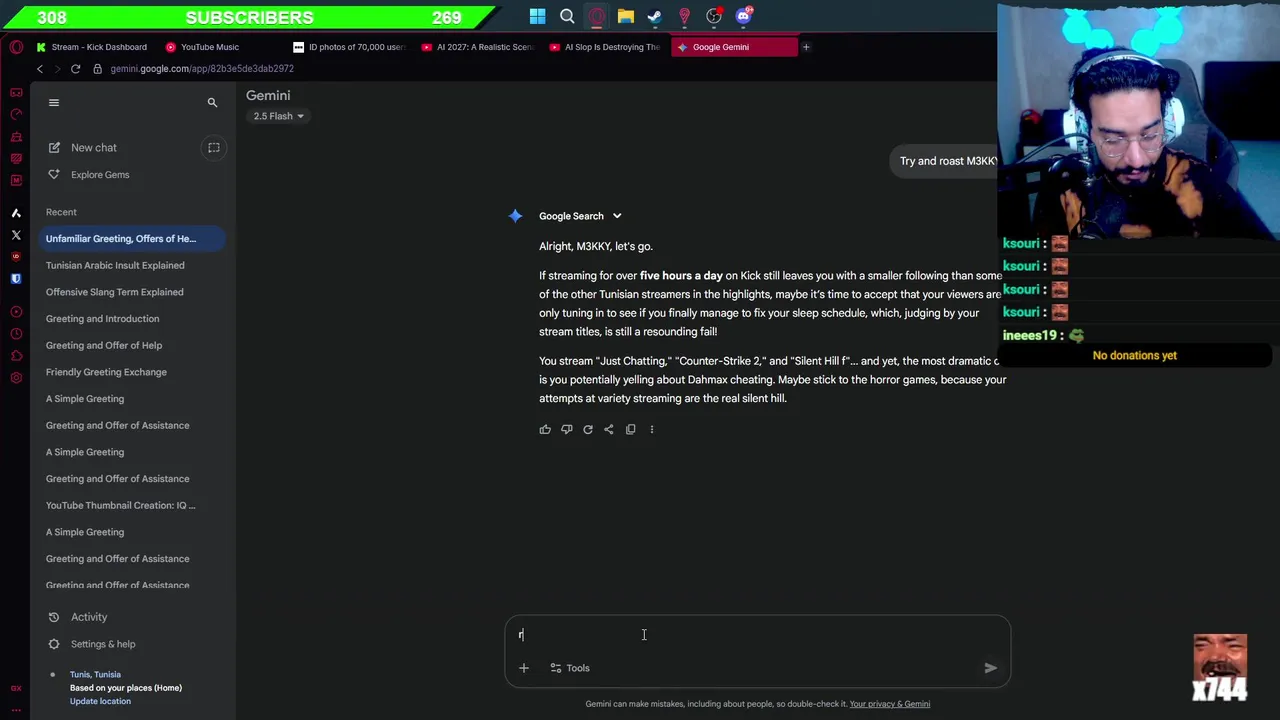Open Opera sidebar settings gear

click(16, 378)
